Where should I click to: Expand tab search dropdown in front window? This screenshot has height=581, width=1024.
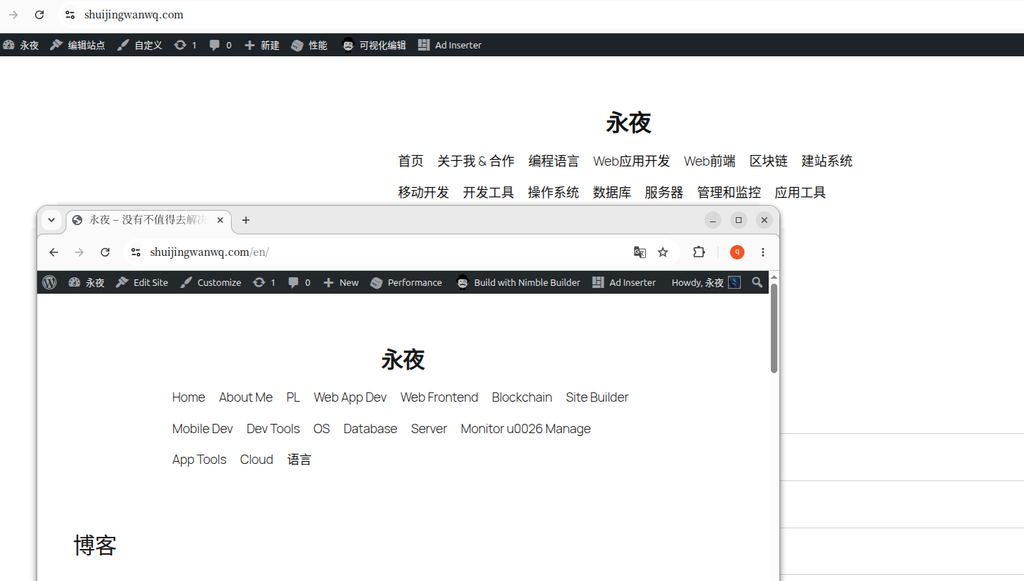tap(51, 220)
